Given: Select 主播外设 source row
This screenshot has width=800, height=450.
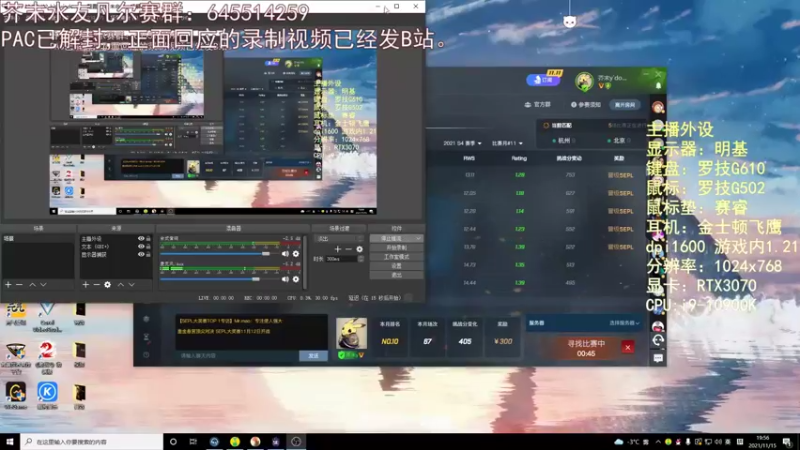Looking at the screenshot, I should tap(116, 238).
